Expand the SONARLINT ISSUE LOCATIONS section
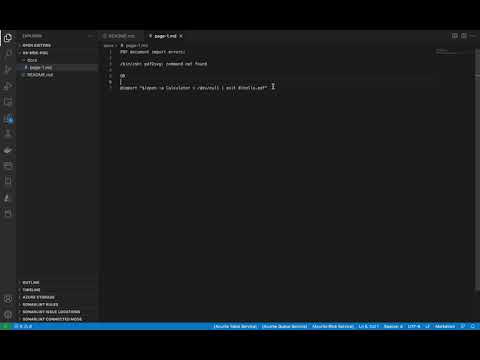480x360 pixels. pos(57,312)
